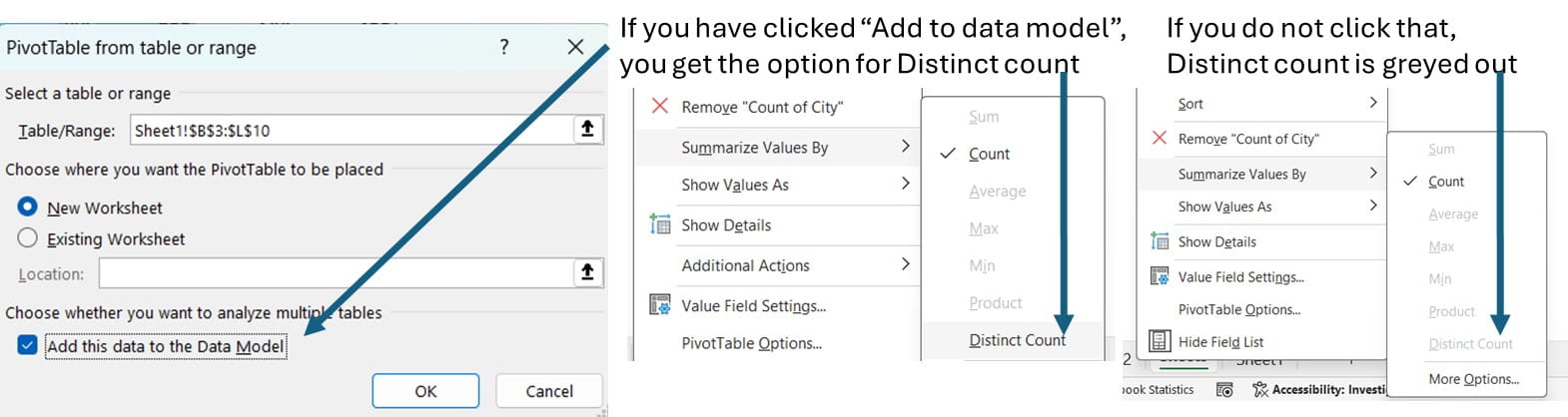Open PivotTable Options... below Additional Actions
The image size is (1568, 417).
tap(751, 343)
